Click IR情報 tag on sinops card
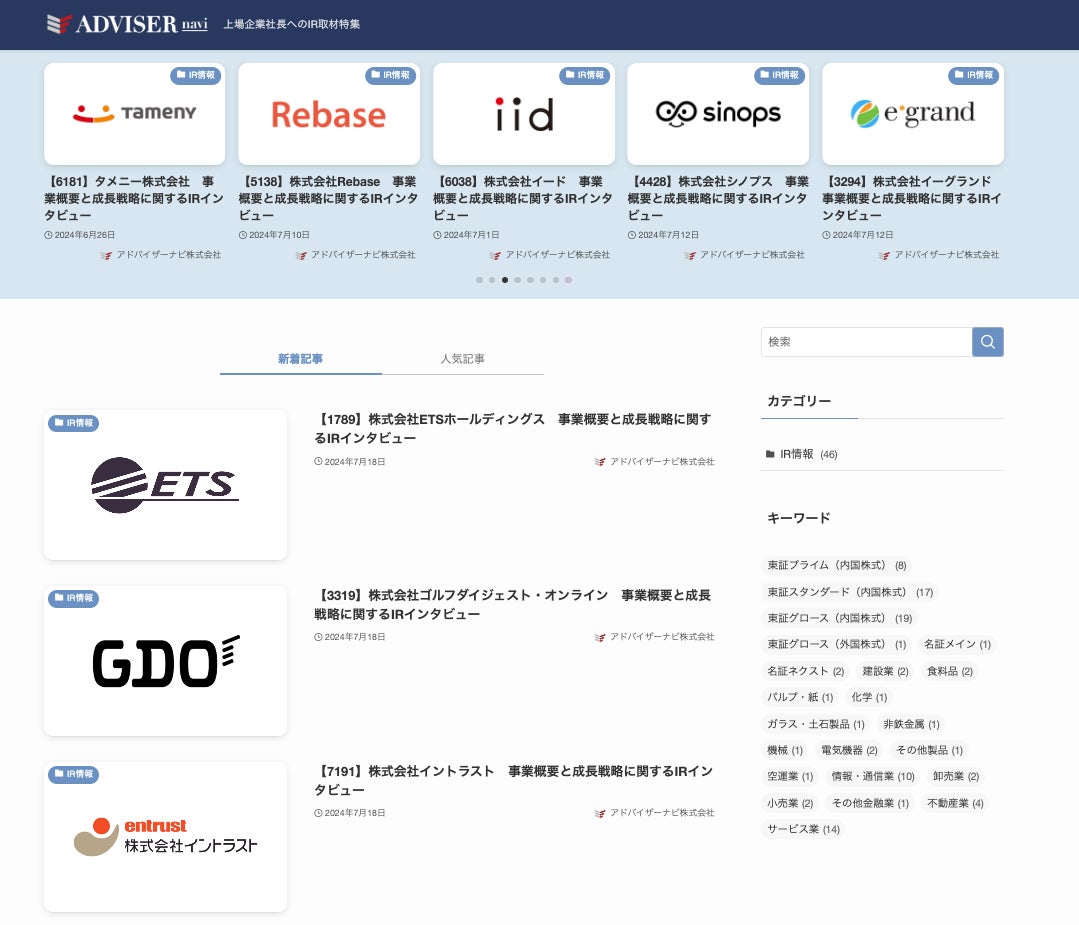The width and height of the screenshot is (1079, 925). point(779,75)
